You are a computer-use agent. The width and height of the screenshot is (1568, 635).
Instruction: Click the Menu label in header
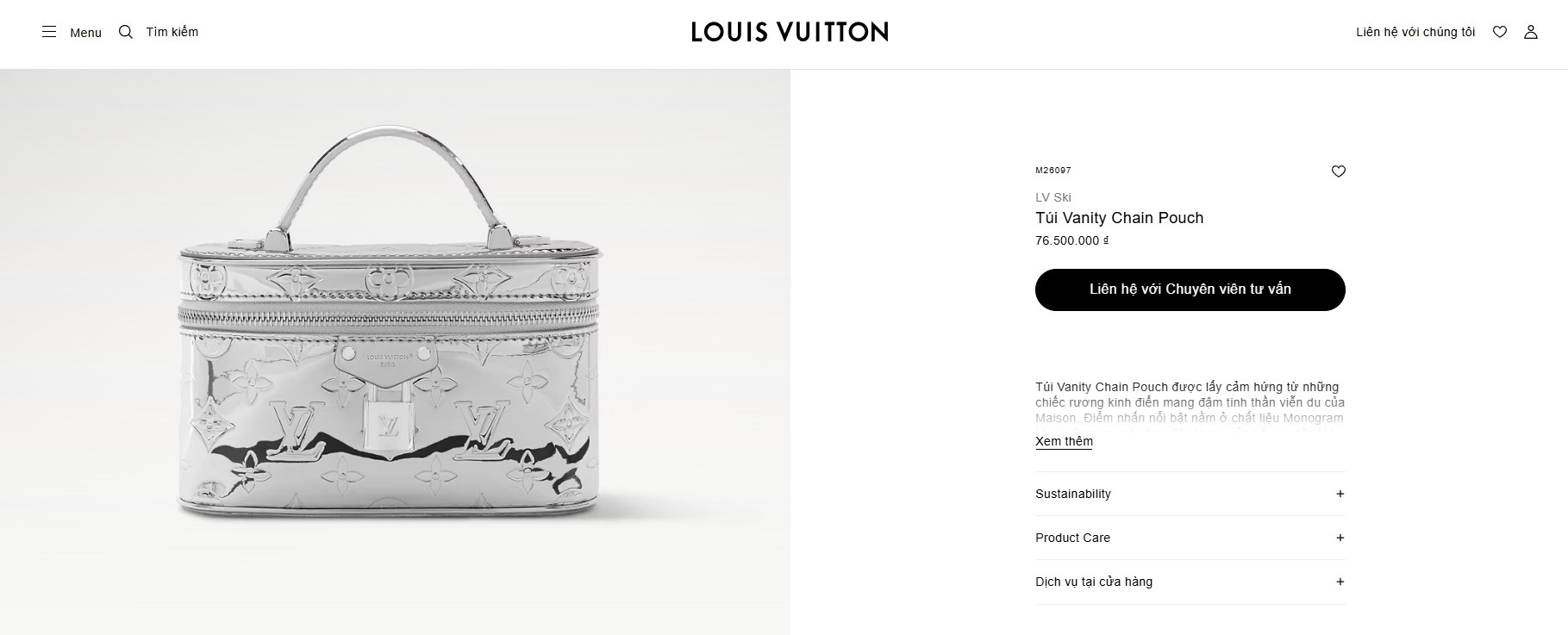point(85,33)
